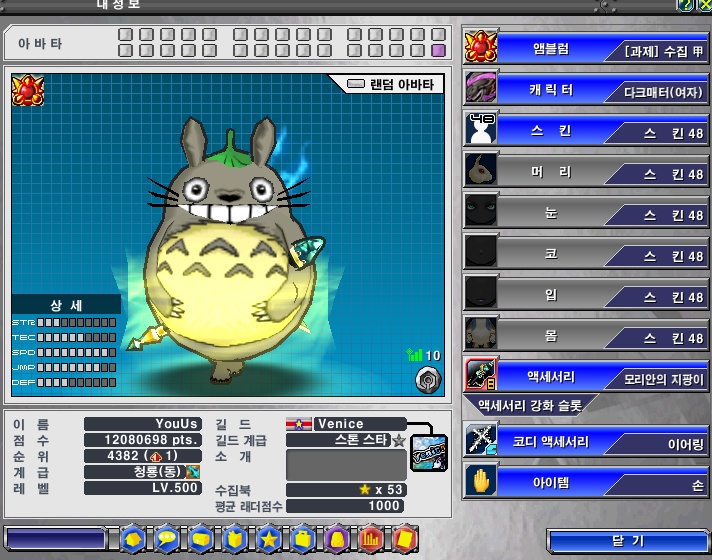Click the empty 소개 introduction box

(x=346, y=464)
